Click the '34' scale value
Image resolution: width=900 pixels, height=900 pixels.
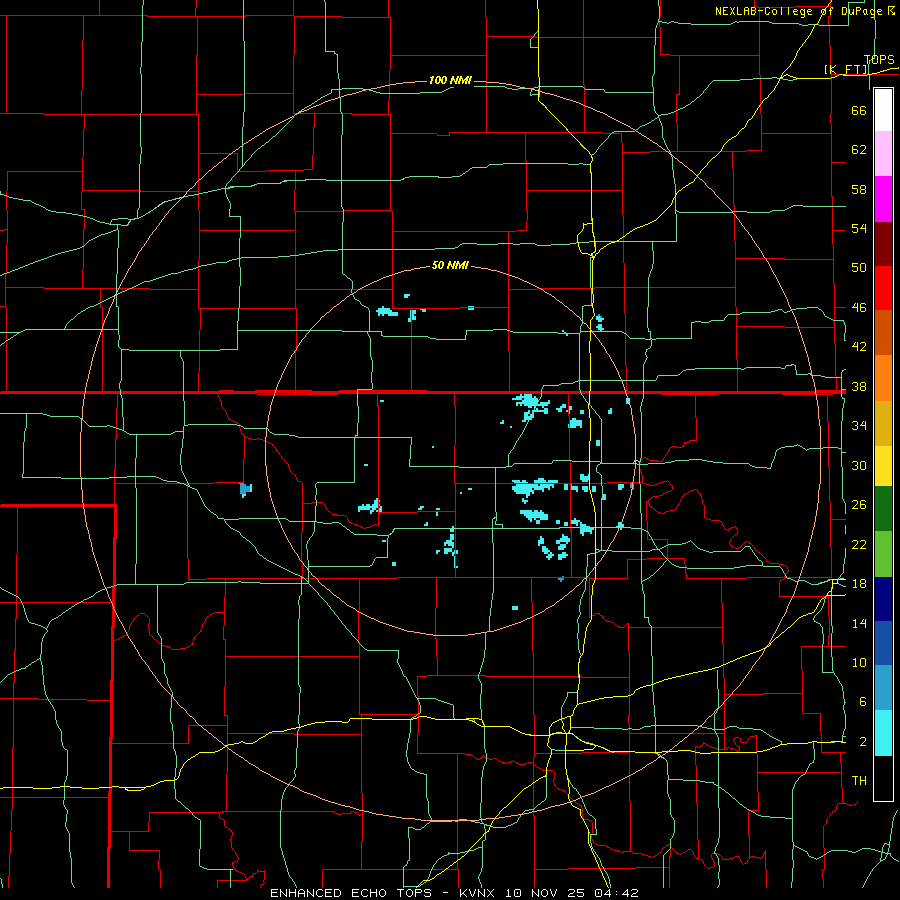tap(859, 426)
